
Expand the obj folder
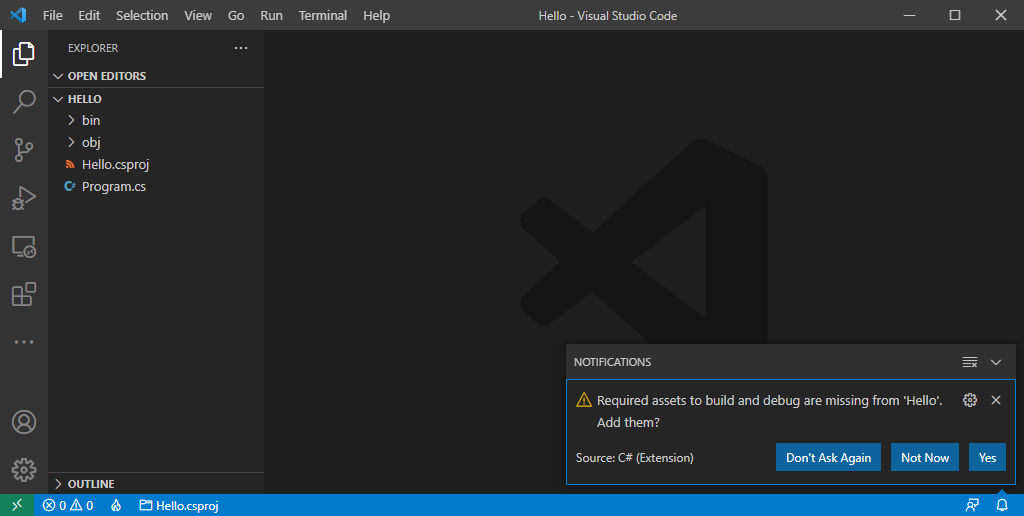click(156, 142)
